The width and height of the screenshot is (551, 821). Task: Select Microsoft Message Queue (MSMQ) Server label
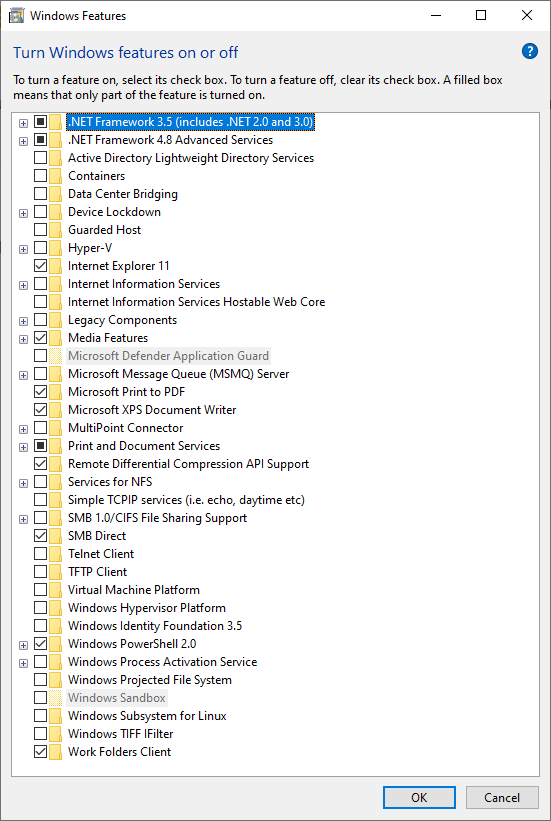pyautogui.click(x=179, y=374)
